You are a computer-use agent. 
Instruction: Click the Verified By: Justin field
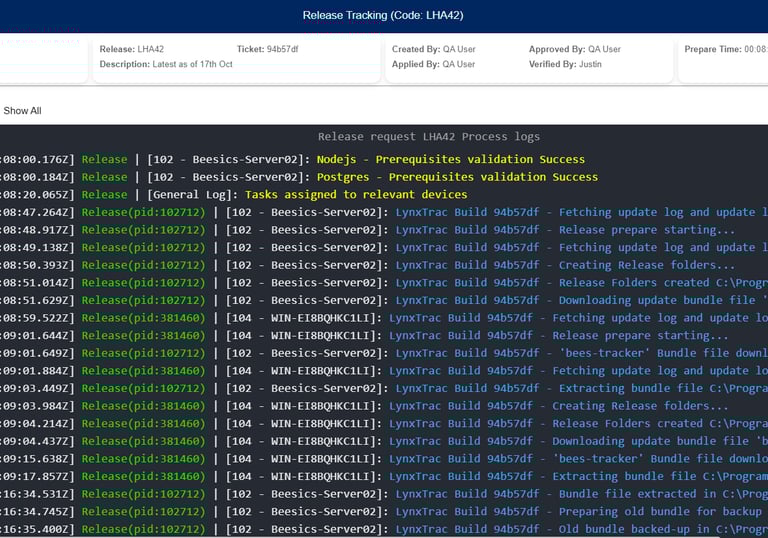565,64
